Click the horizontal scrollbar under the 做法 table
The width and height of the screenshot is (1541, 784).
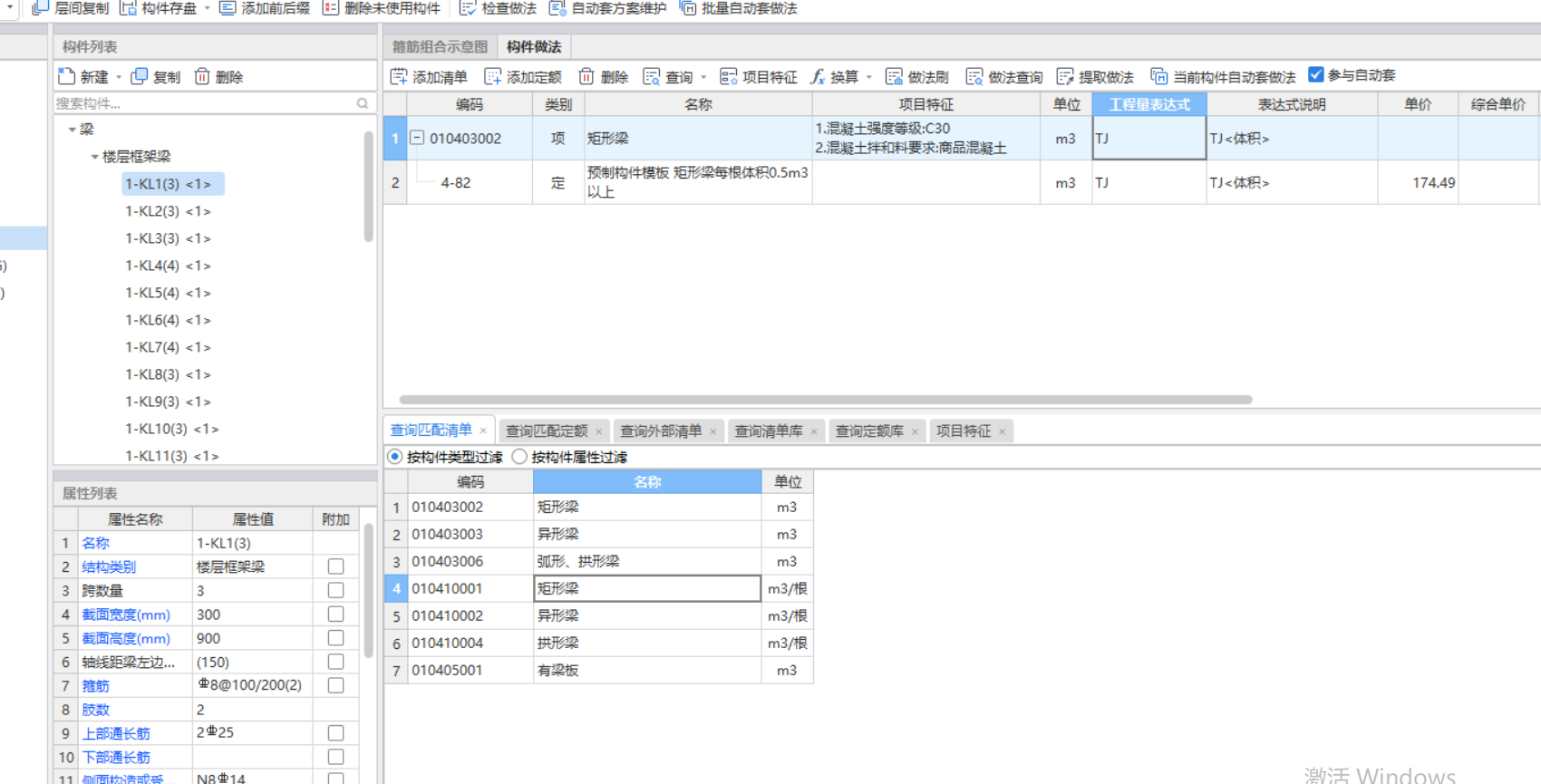tap(826, 400)
